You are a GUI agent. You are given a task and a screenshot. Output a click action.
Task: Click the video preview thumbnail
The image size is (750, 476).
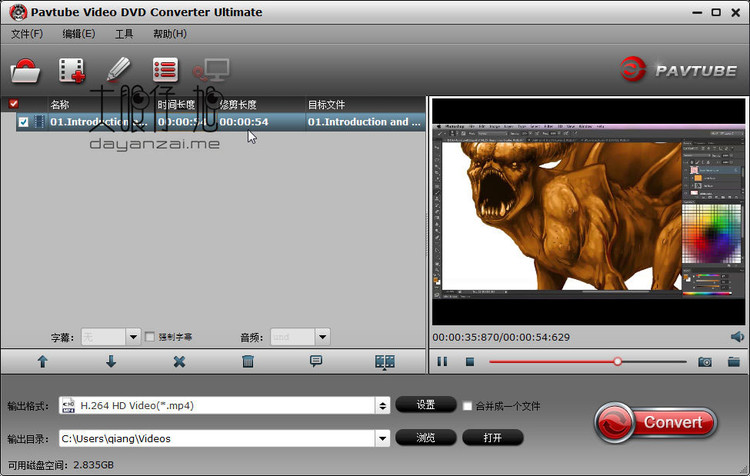click(588, 211)
